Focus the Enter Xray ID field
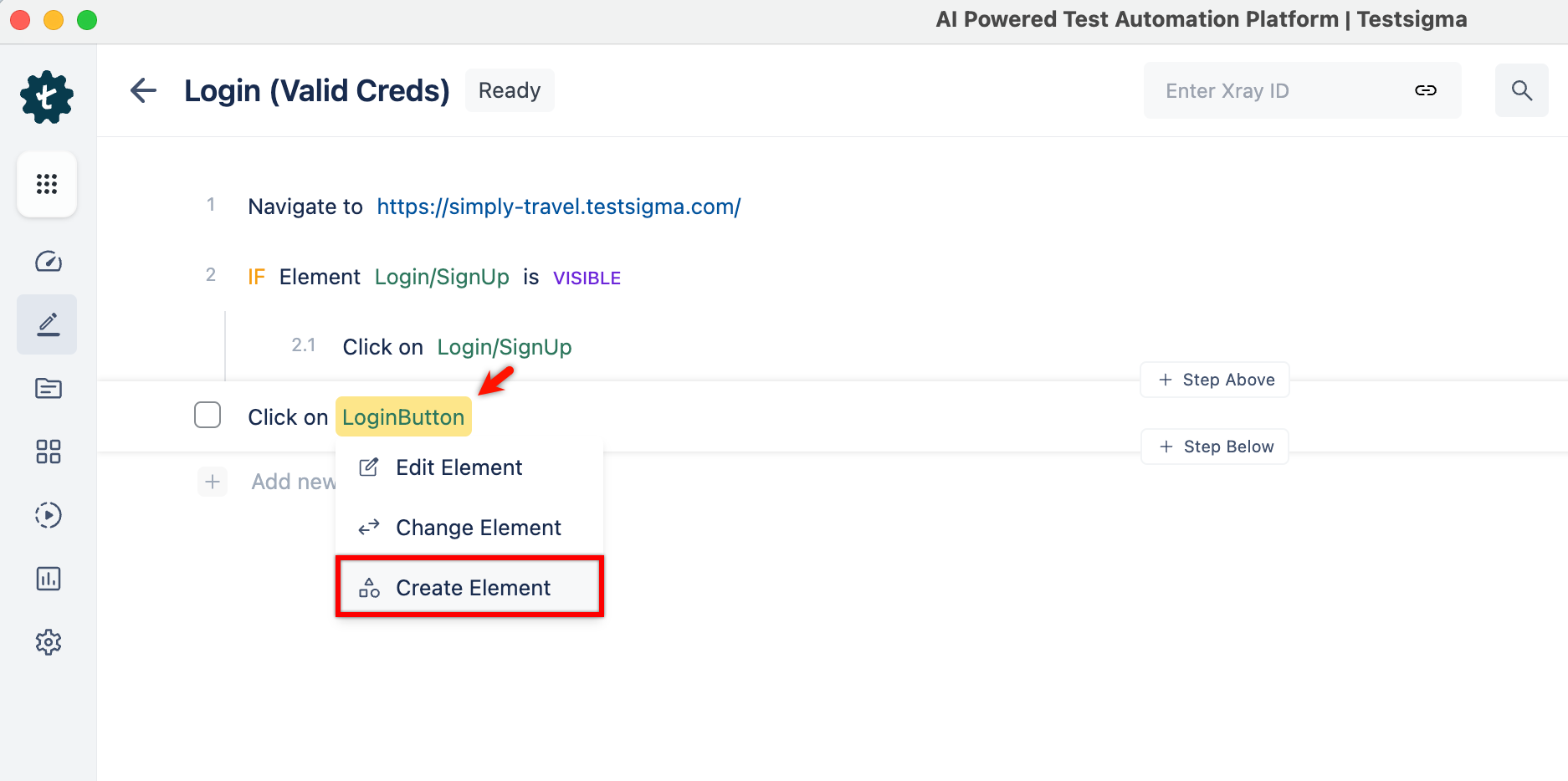Viewport: 1568px width, 781px height. click(1280, 90)
